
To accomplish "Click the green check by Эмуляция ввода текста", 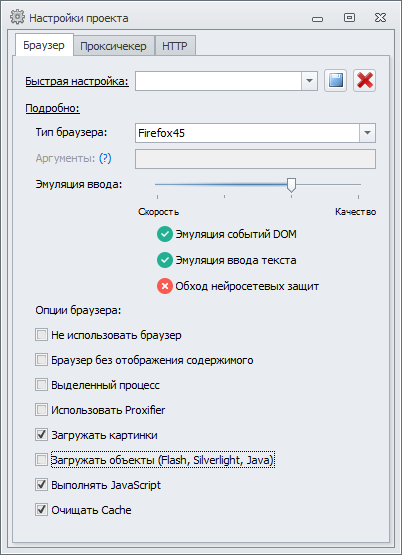I will tap(165, 260).
